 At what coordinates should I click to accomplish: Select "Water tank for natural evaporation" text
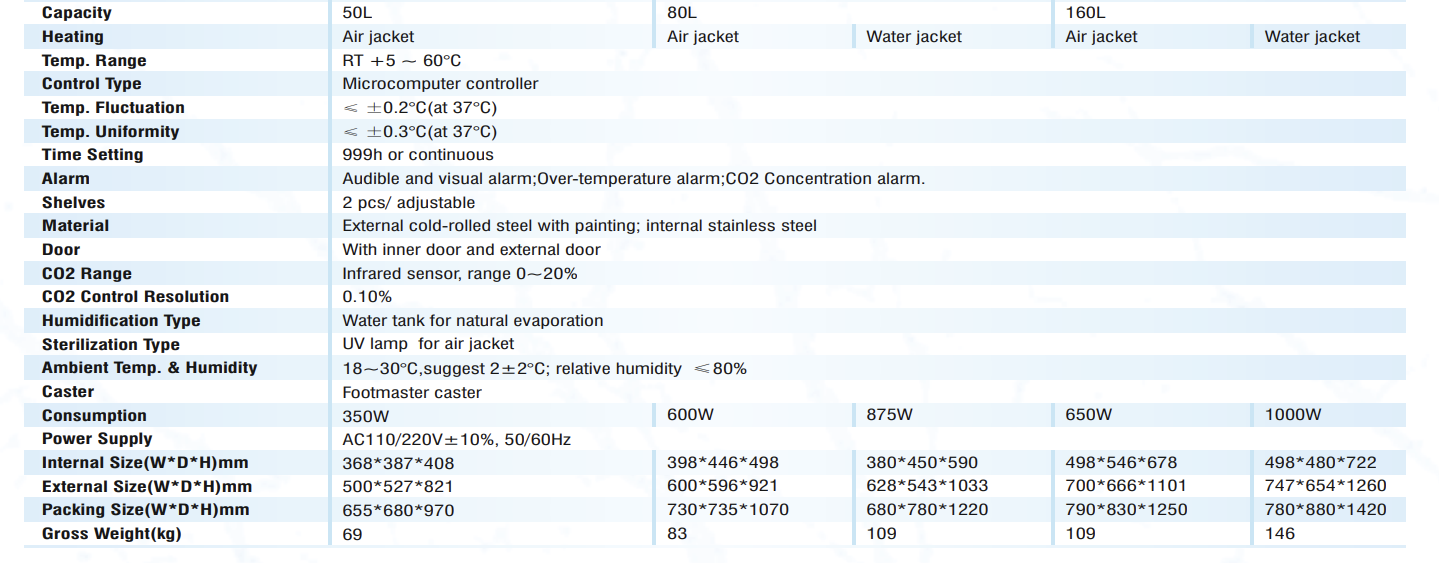[x=473, y=321]
